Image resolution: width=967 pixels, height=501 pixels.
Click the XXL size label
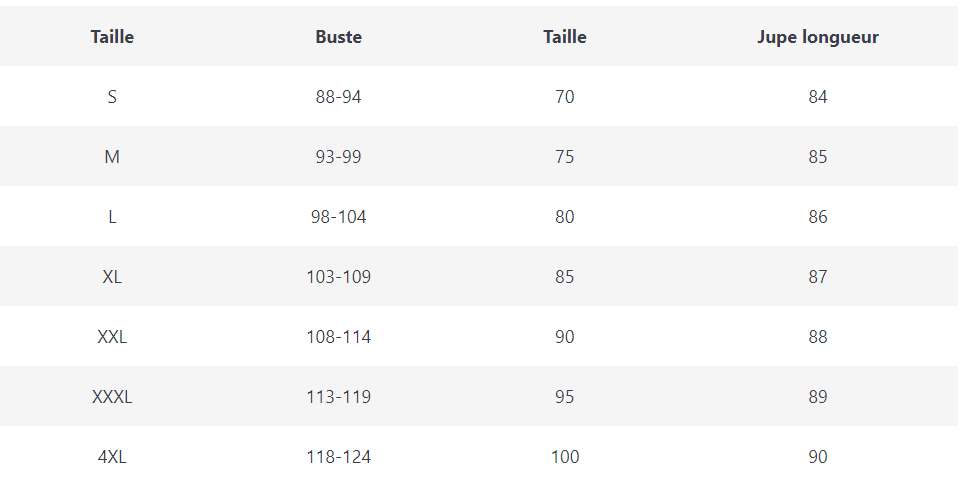click(x=112, y=337)
